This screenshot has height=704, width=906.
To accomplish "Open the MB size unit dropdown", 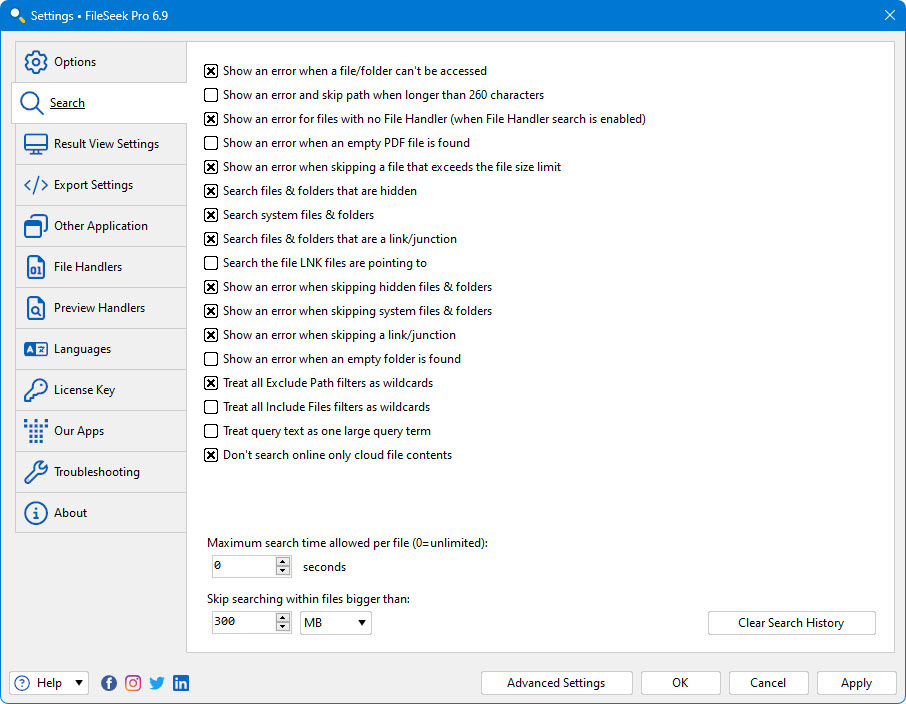I will point(336,623).
